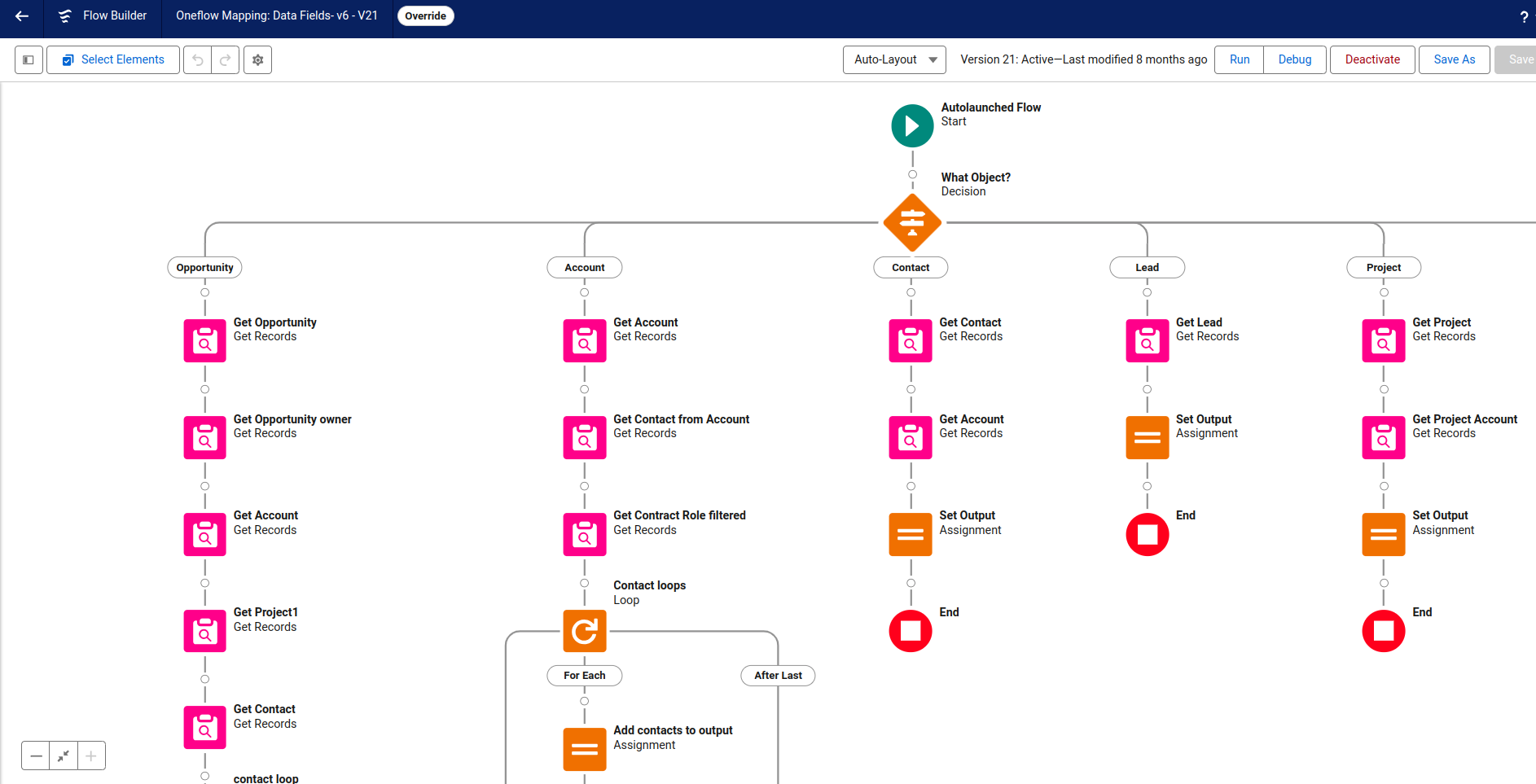Select the What Object? decision diamond
This screenshot has height=784, width=1536.
tap(912, 222)
